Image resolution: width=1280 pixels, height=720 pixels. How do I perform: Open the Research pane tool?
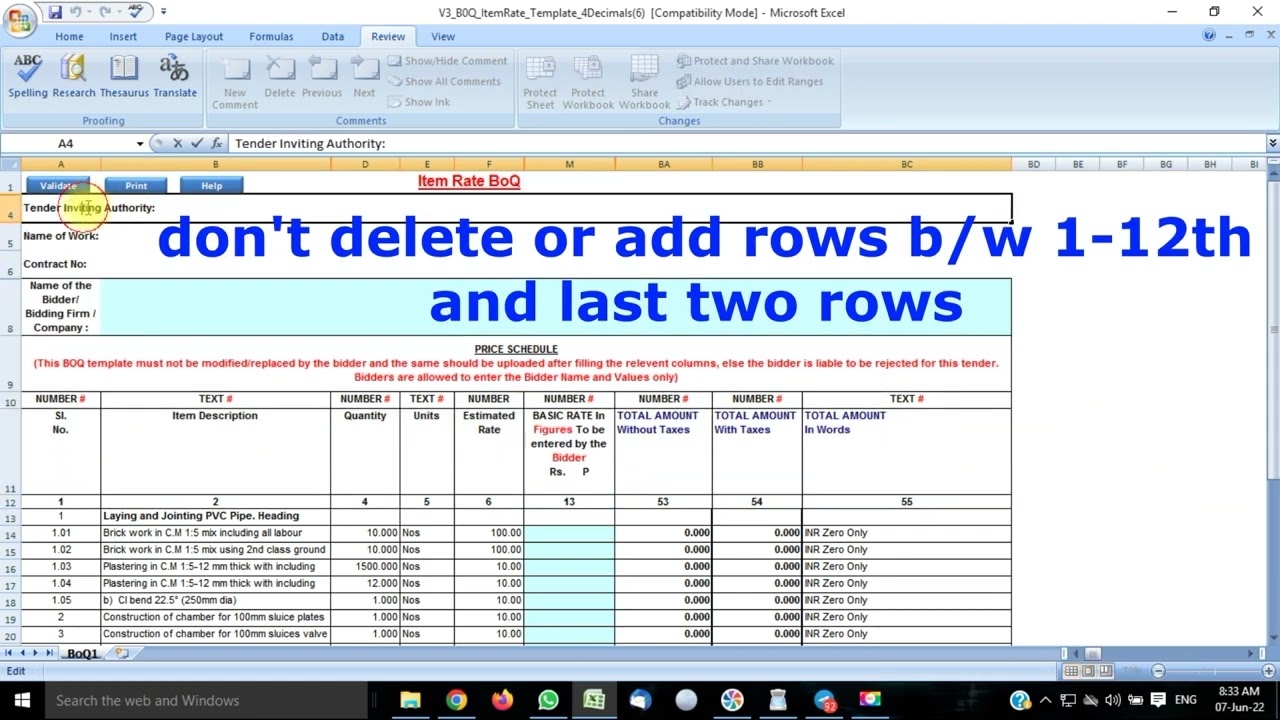pyautogui.click(x=74, y=76)
